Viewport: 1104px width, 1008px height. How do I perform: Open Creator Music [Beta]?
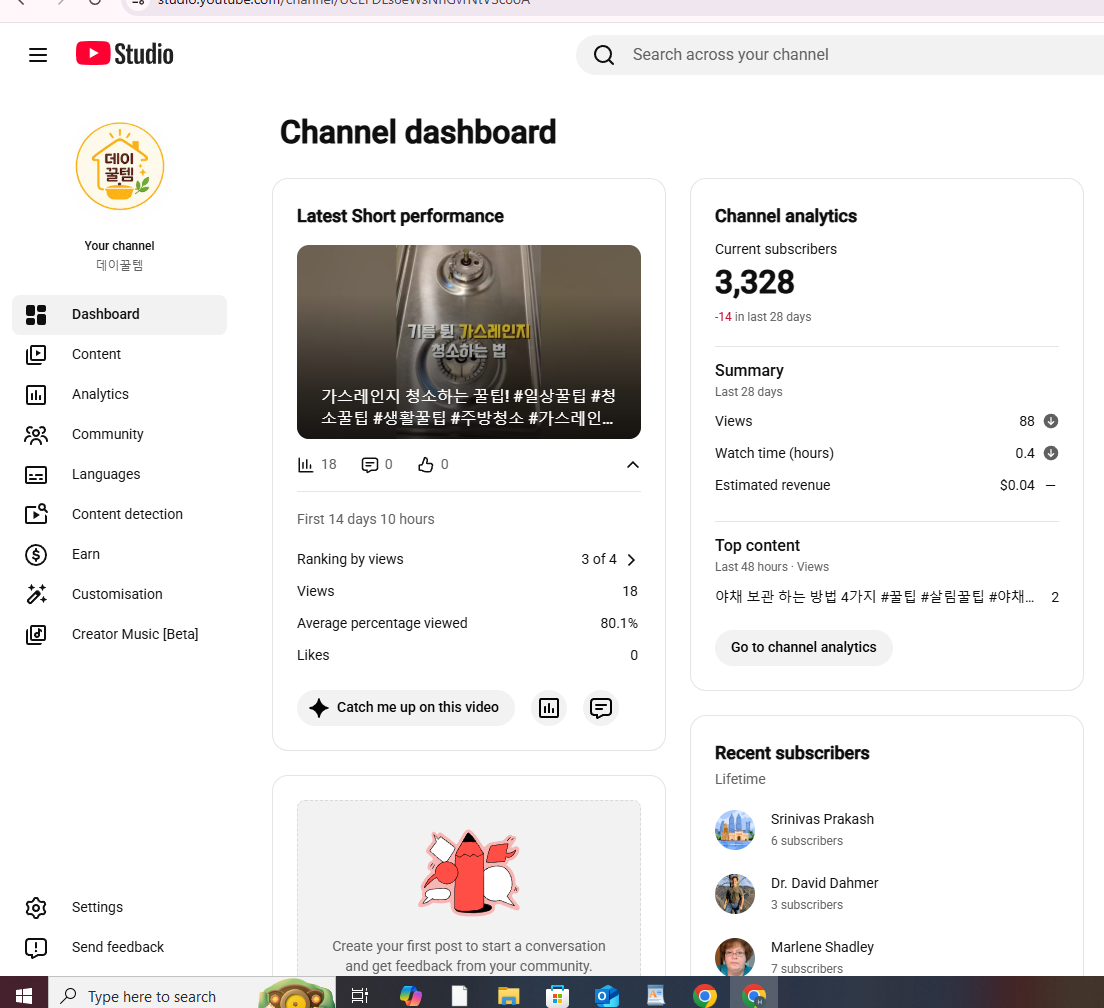[120, 634]
